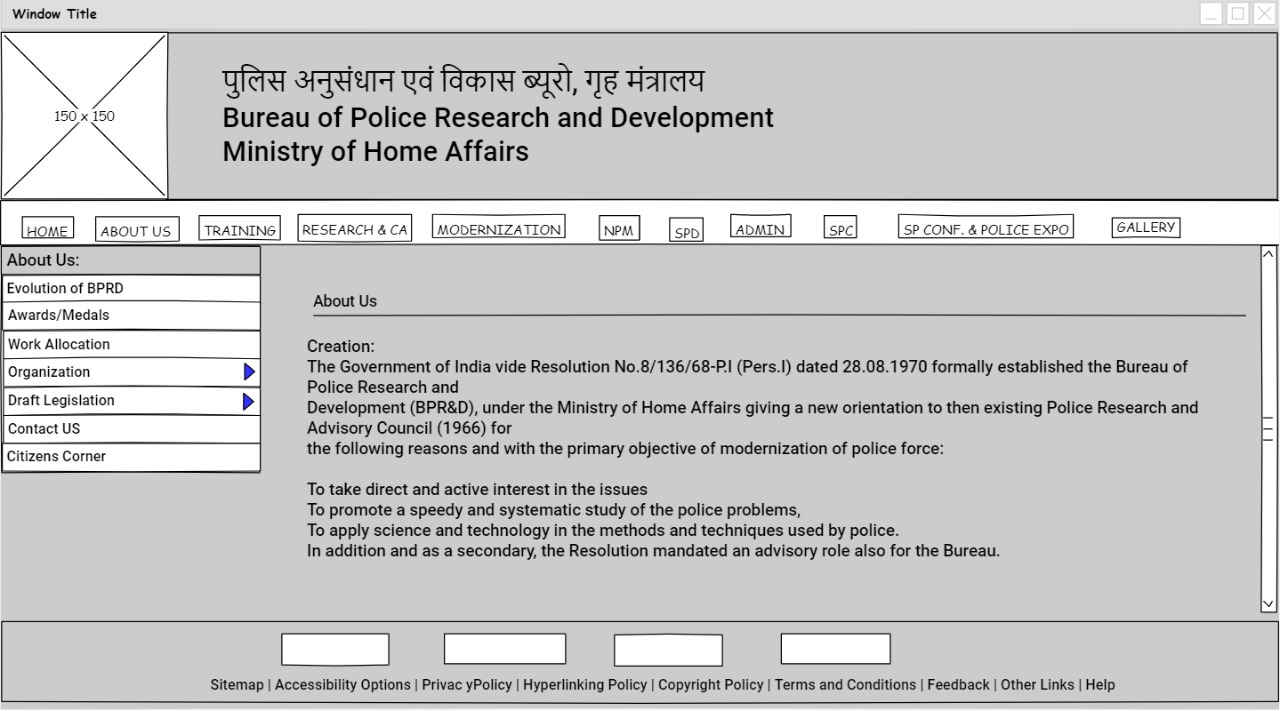The image size is (1280, 711).
Task: Click the About Us content heading
Action: (345, 301)
